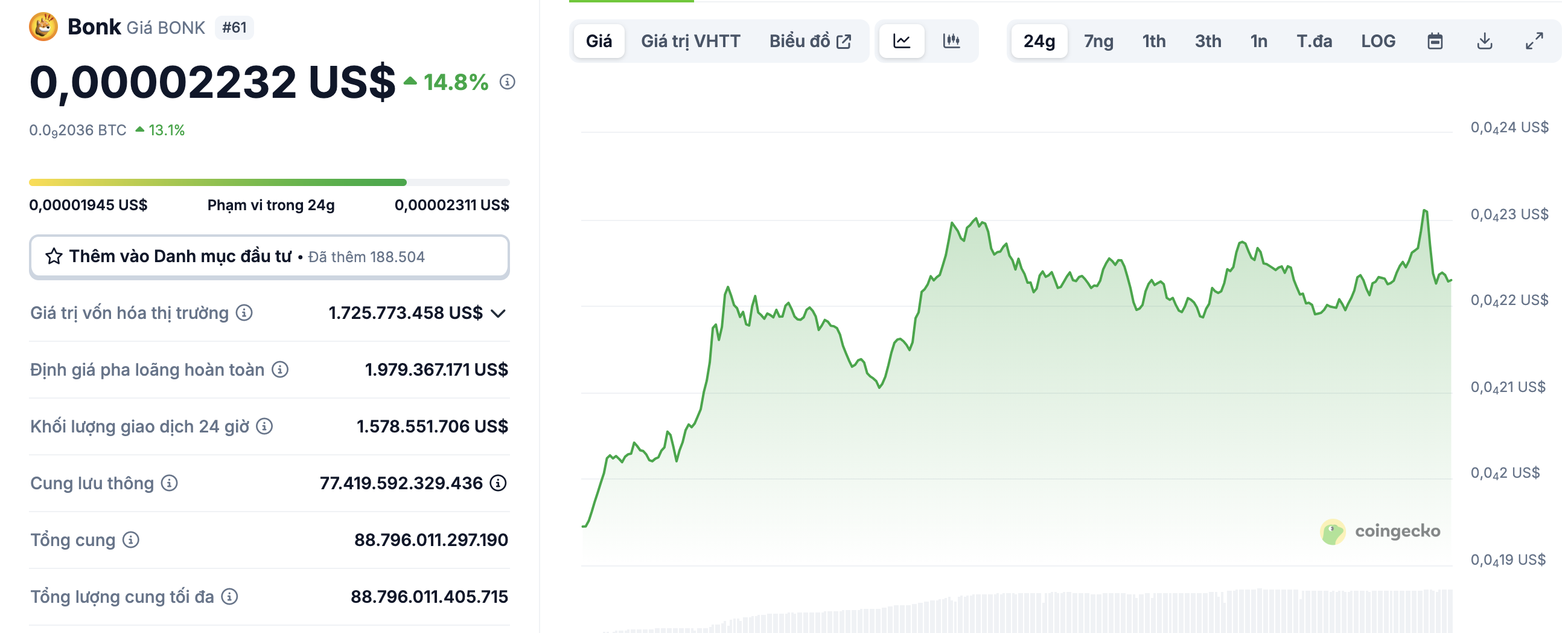Viewport: 1568px width, 633px height.
Task: Open info next to circulating supply value
Action: pos(499,483)
